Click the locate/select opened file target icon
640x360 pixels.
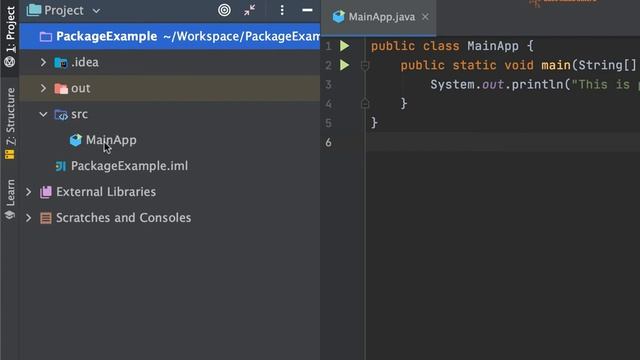tap(224, 10)
